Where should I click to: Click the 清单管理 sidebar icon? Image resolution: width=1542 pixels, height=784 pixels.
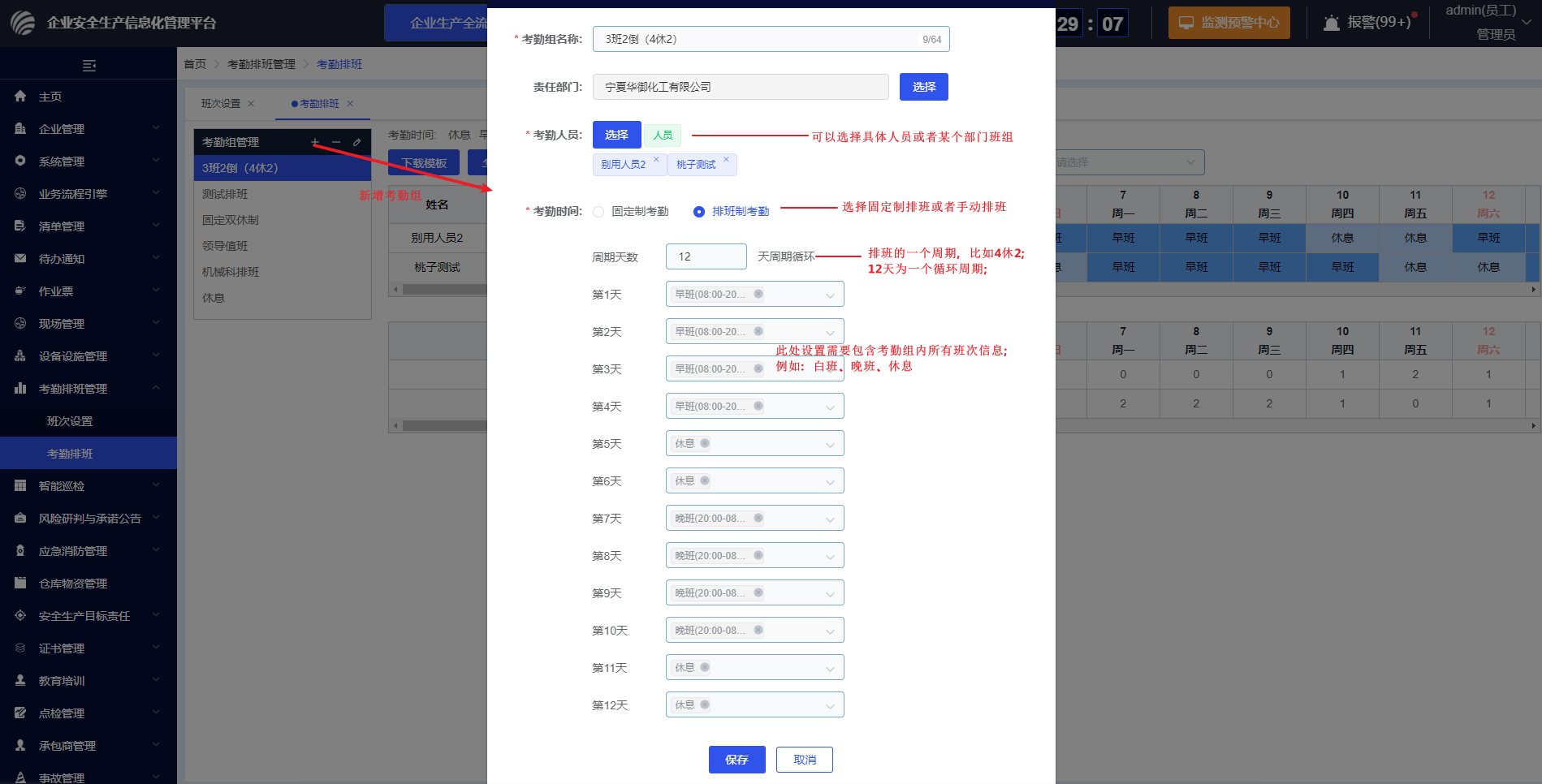20,226
